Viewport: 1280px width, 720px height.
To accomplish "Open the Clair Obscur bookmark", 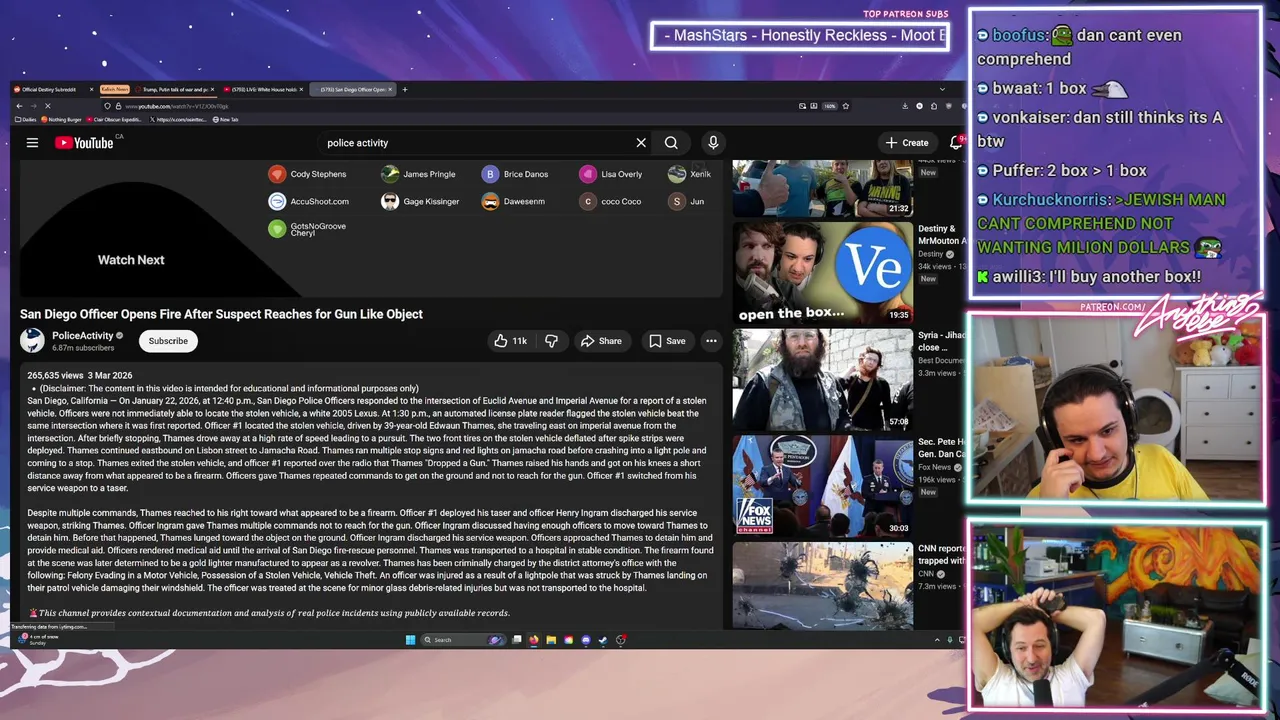I will [x=114, y=119].
